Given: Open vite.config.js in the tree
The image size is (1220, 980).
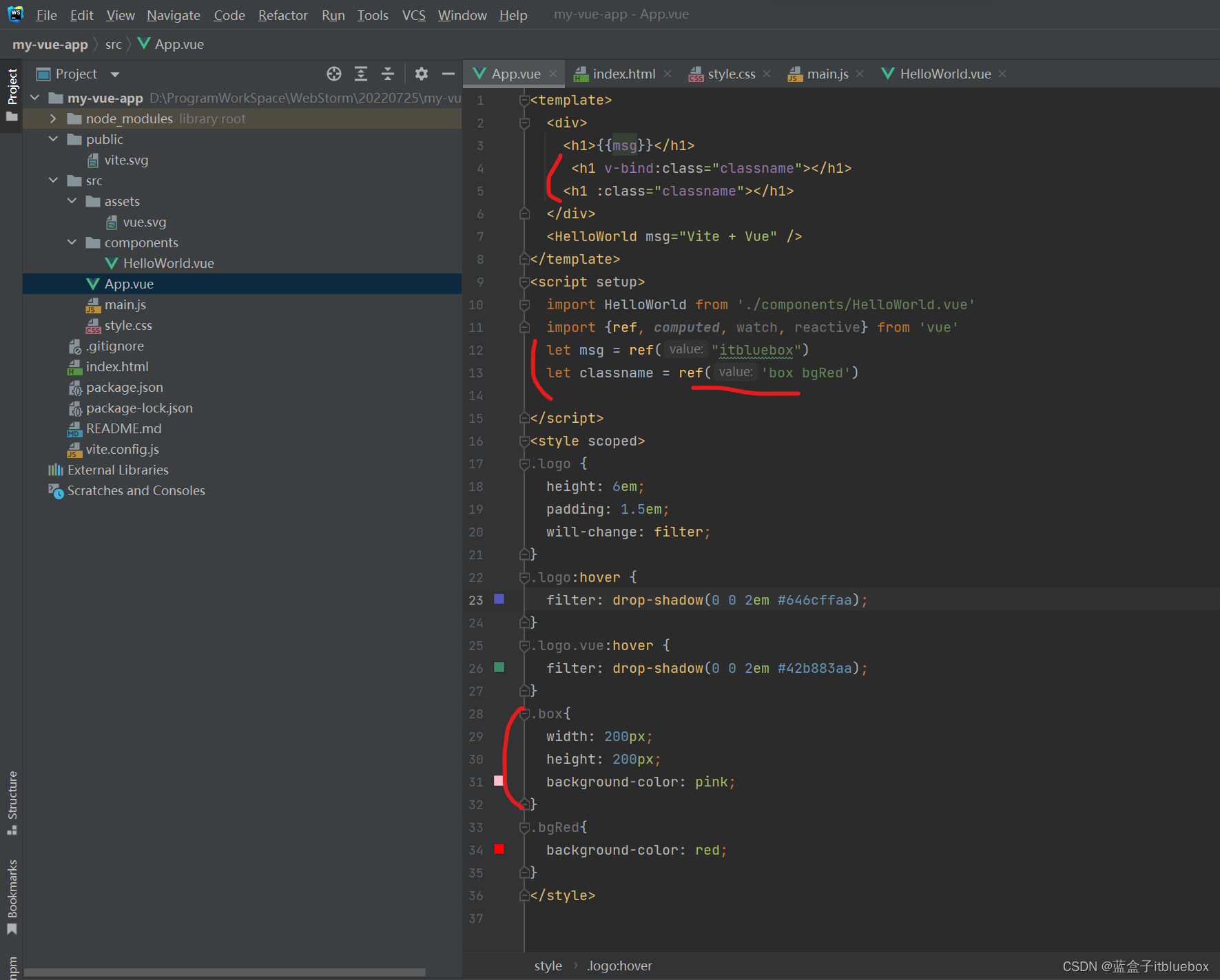Looking at the screenshot, I should (x=123, y=449).
